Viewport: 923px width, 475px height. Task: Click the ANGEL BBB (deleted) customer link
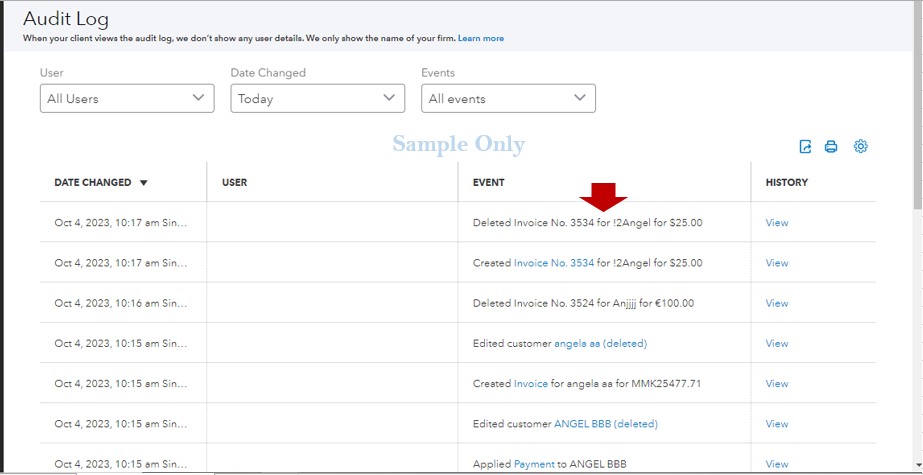pos(606,424)
